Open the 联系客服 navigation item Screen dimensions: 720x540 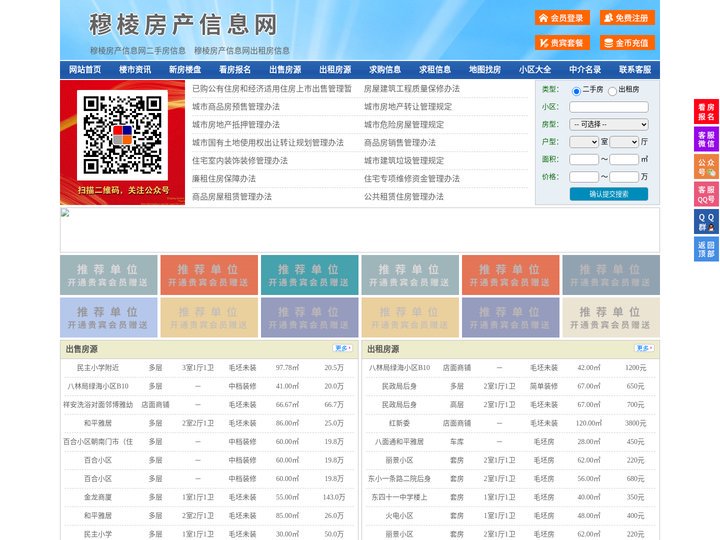(635, 70)
